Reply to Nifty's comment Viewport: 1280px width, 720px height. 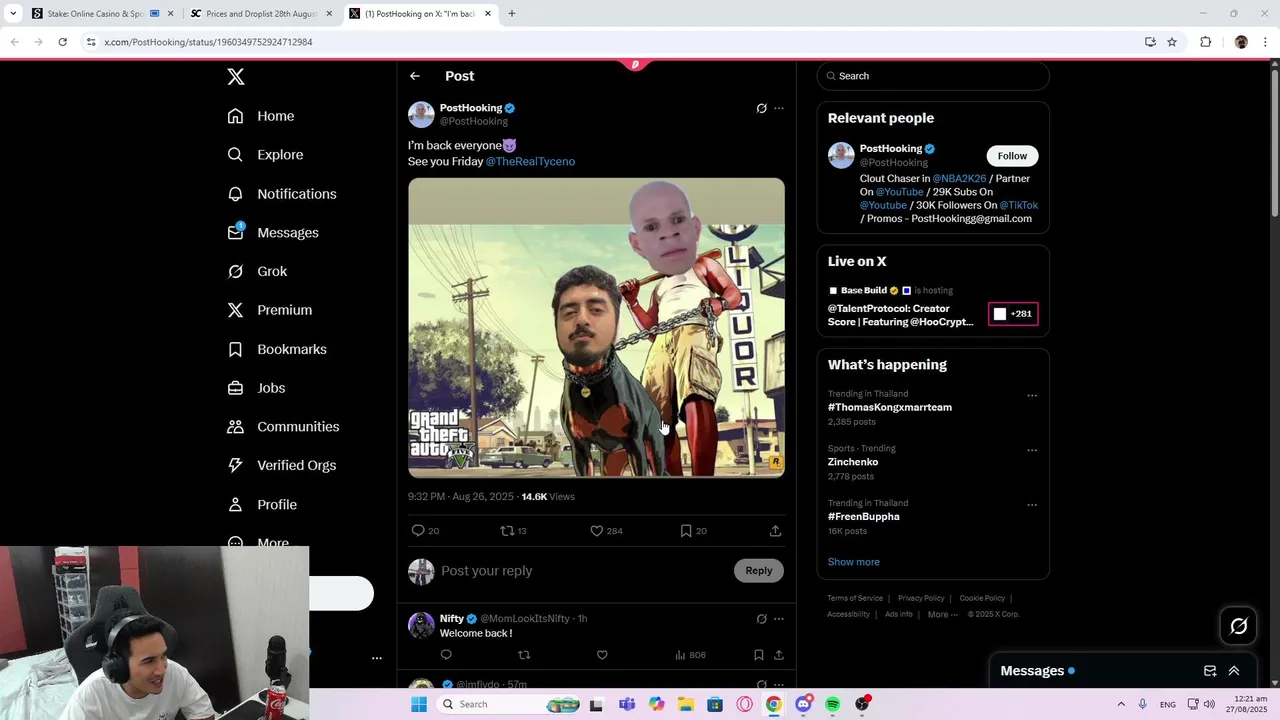tap(446, 655)
